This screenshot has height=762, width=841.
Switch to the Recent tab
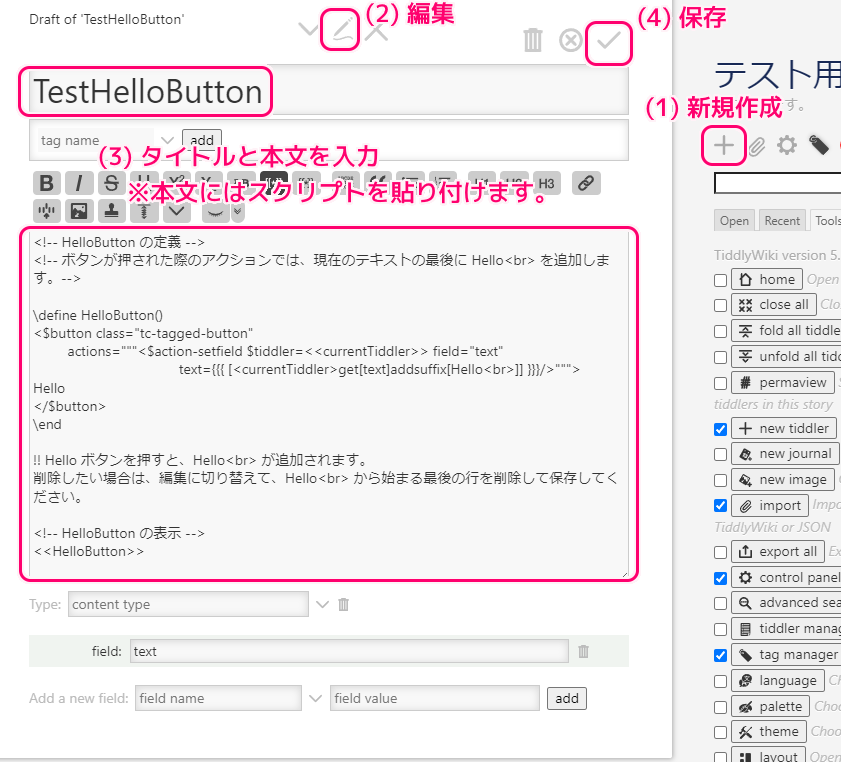[x=782, y=220]
